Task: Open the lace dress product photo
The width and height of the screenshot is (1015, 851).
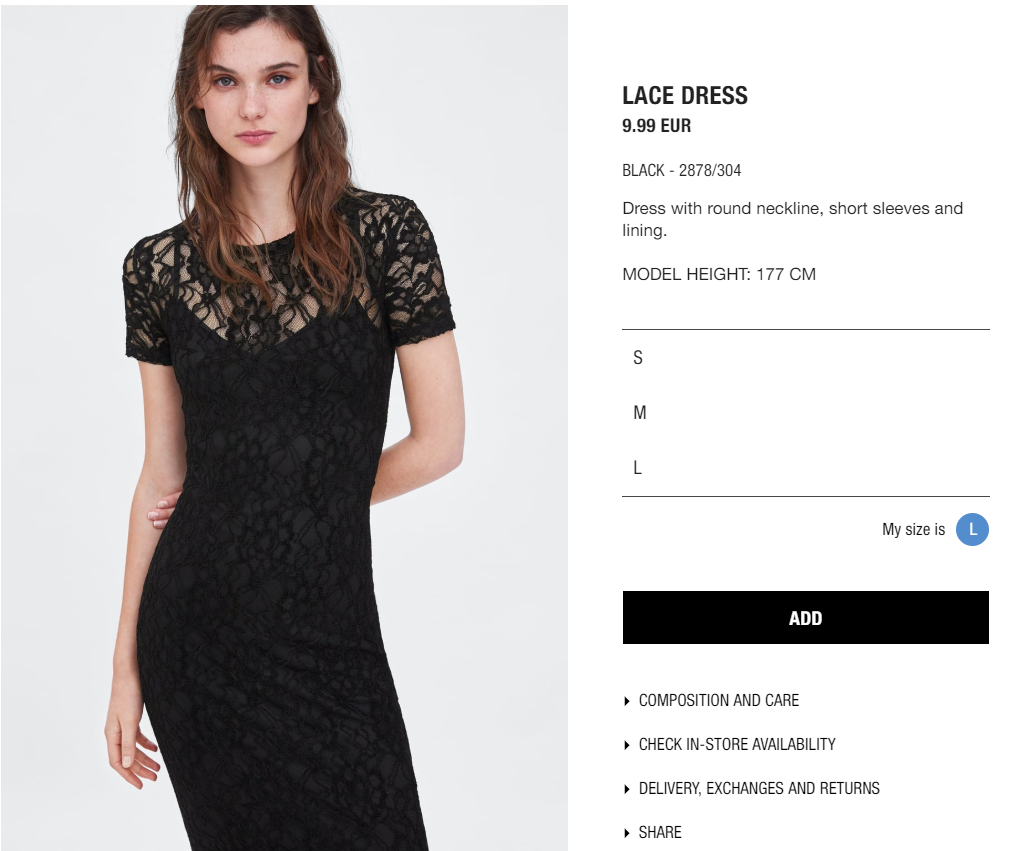Action: click(284, 428)
